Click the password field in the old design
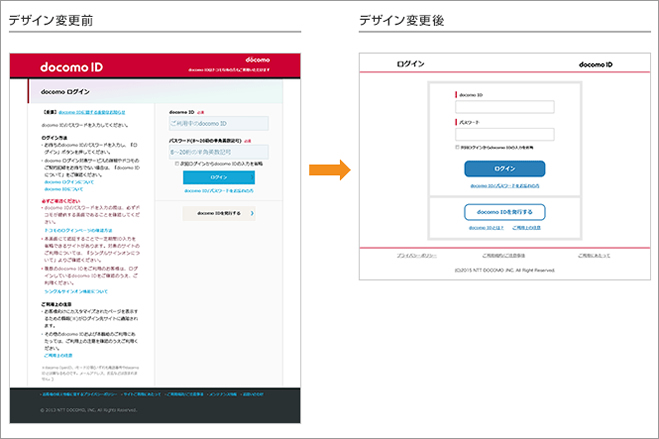Viewport: 659px width, 439px height. pyautogui.click(x=219, y=152)
